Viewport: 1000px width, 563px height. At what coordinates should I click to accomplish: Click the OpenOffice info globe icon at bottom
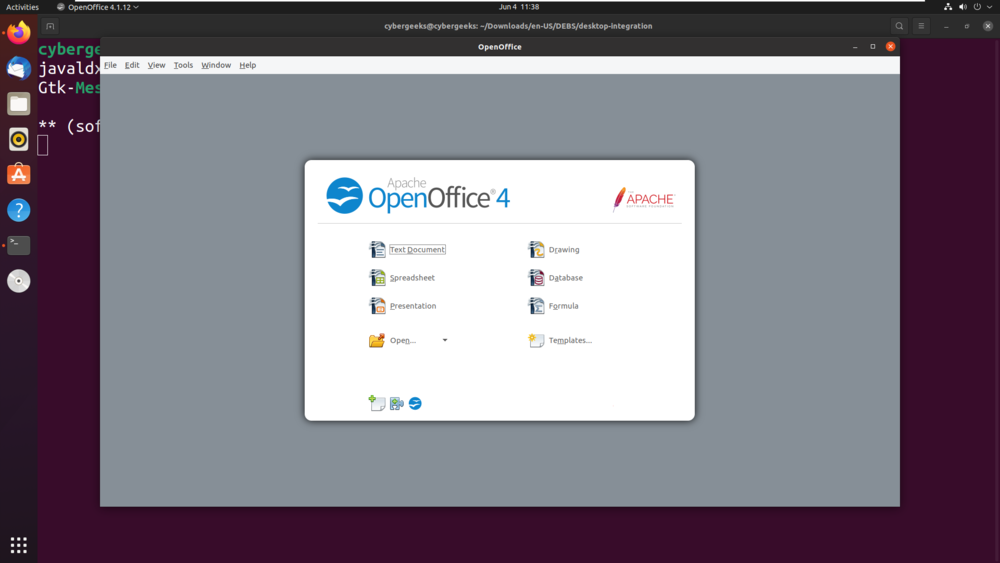pyautogui.click(x=415, y=404)
